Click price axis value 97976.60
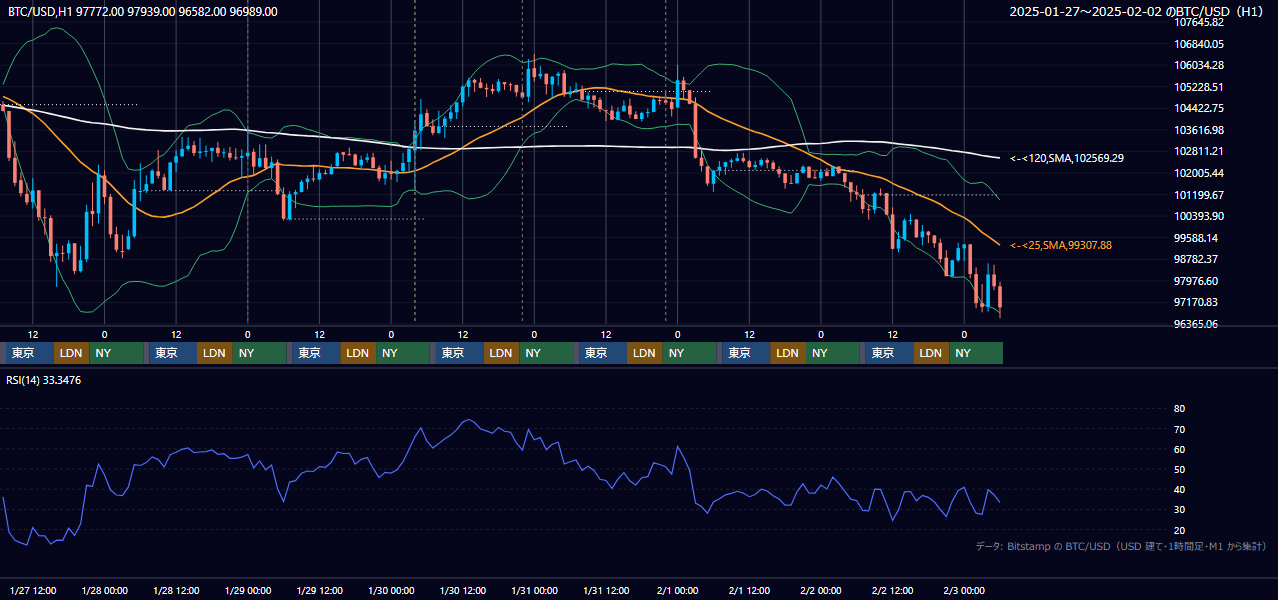 click(1196, 281)
